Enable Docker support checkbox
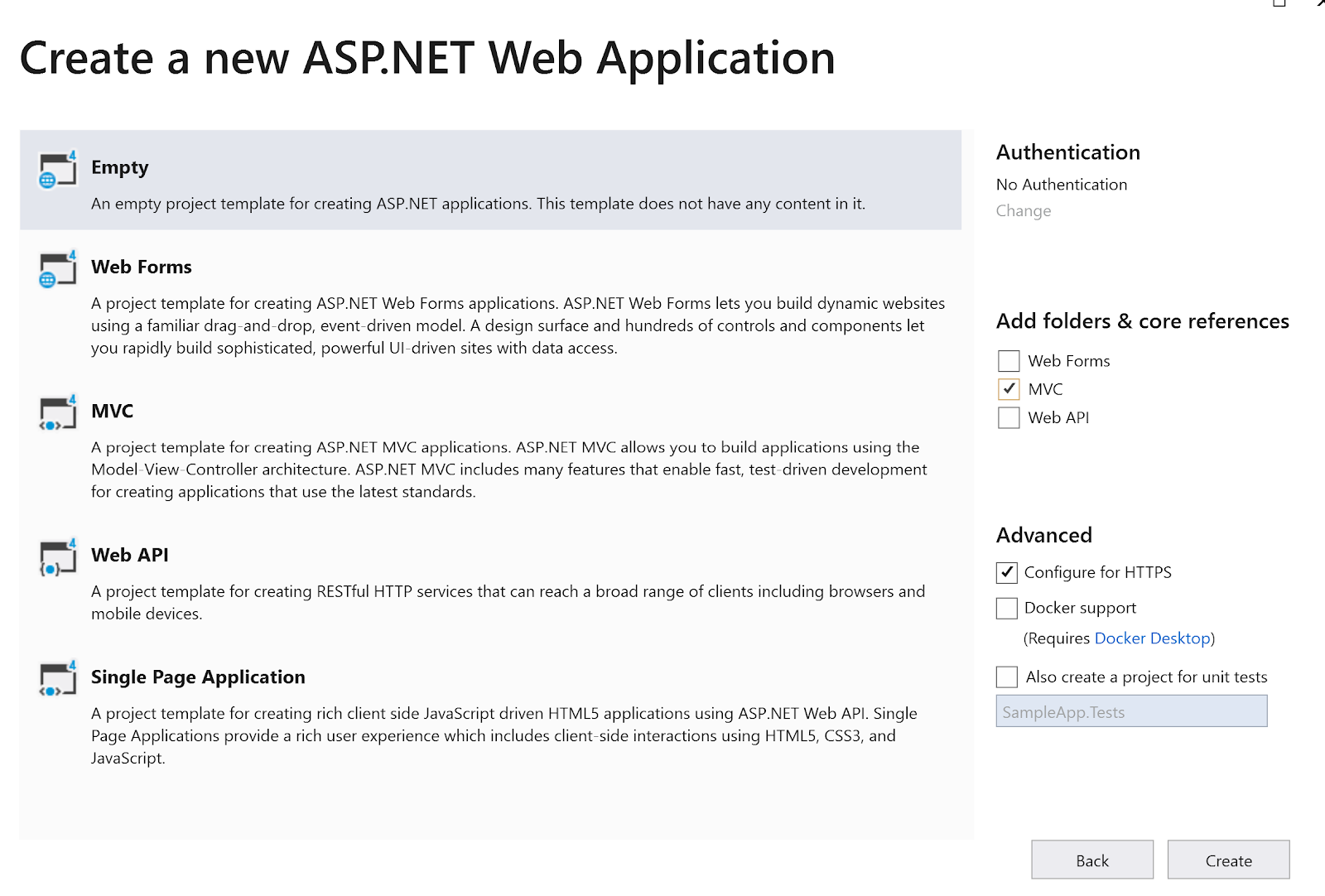This screenshot has height=896, width=1325. coord(1007,608)
